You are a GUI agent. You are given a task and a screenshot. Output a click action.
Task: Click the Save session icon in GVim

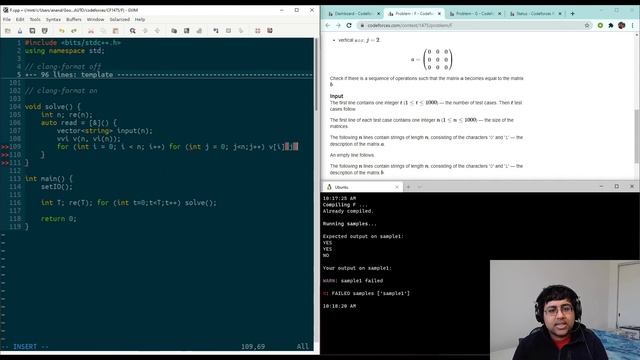[187, 31]
